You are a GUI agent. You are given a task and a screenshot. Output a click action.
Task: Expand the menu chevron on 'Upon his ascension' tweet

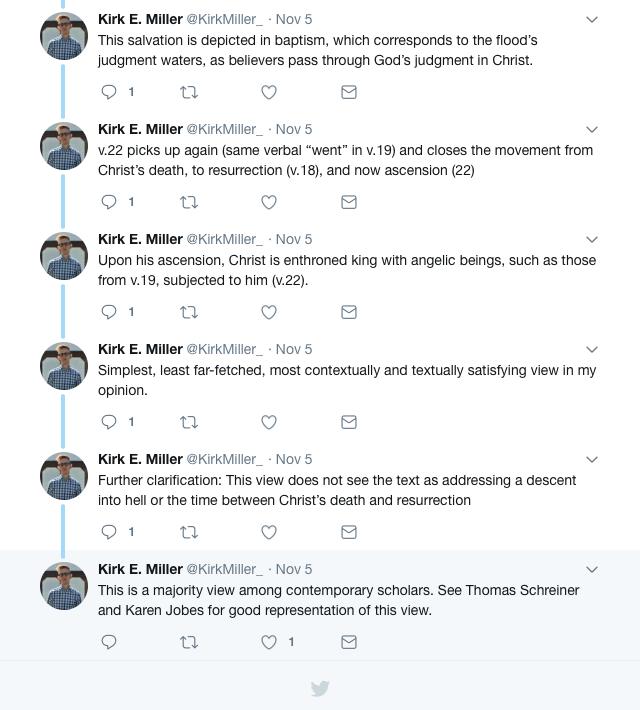pos(592,239)
